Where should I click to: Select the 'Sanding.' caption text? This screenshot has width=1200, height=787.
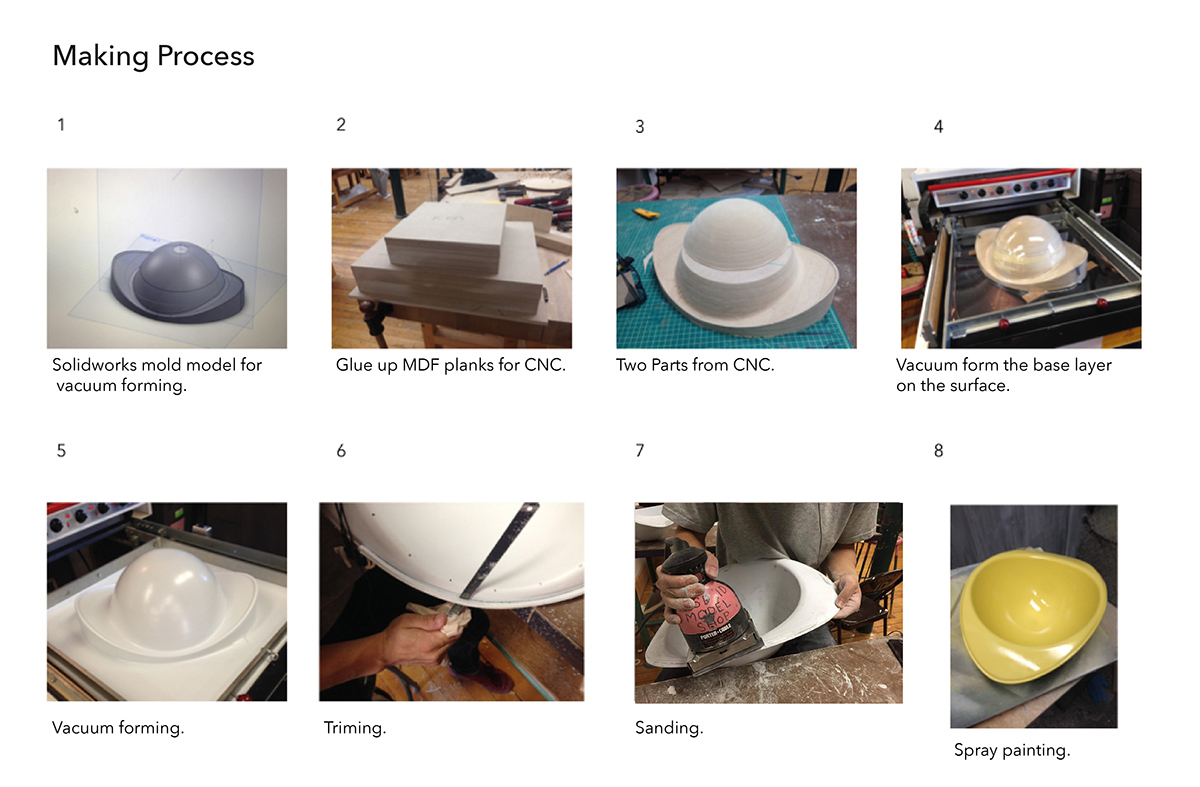(x=669, y=728)
